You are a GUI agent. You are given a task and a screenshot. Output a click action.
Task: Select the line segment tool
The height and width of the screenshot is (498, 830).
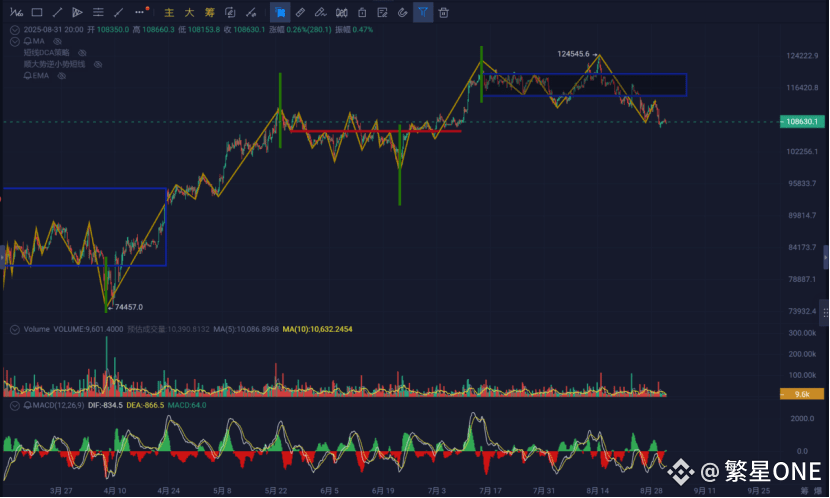point(119,12)
